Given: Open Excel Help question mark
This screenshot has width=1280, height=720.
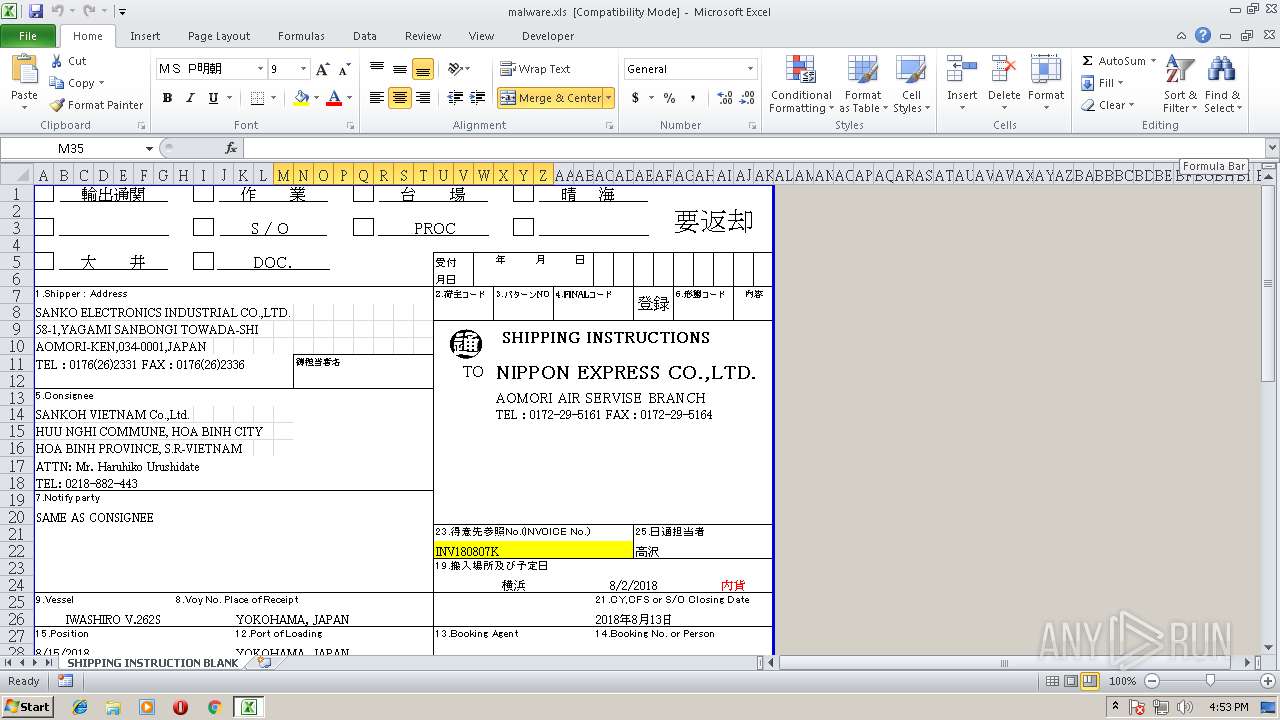Looking at the screenshot, I should click(1203, 35).
